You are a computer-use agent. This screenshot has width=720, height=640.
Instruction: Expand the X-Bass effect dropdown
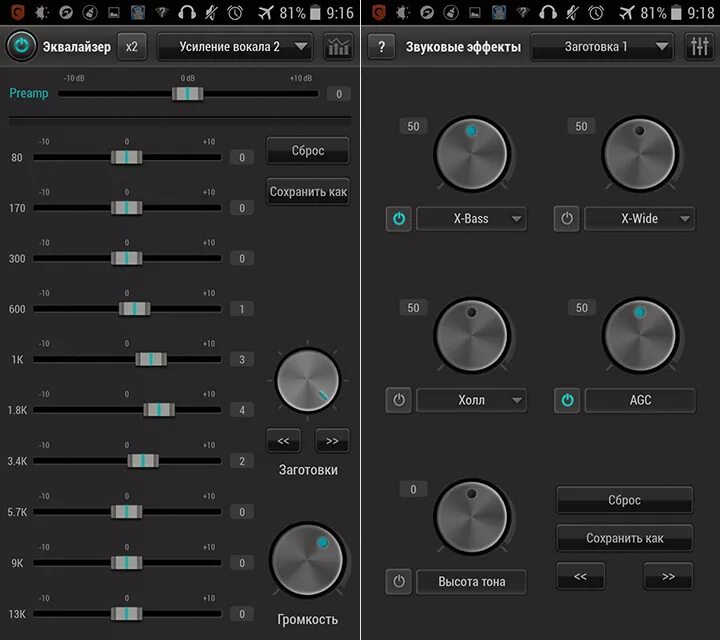click(471, 219)
